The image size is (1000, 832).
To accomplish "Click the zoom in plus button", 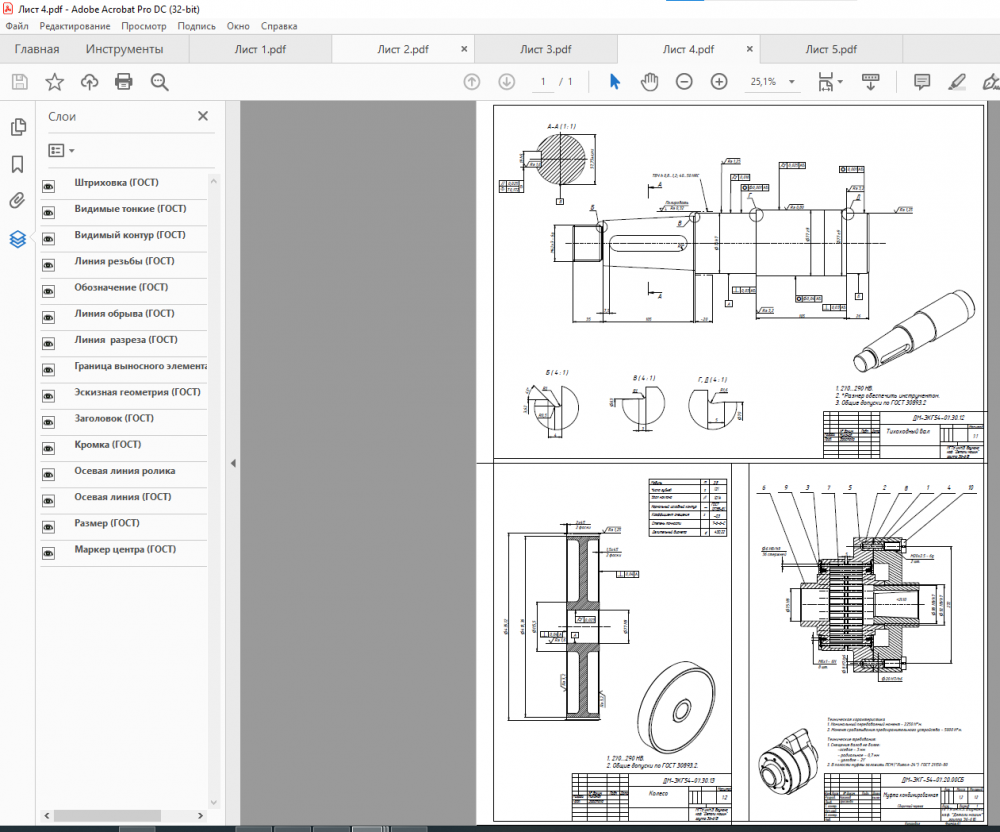I will point(719,82).
